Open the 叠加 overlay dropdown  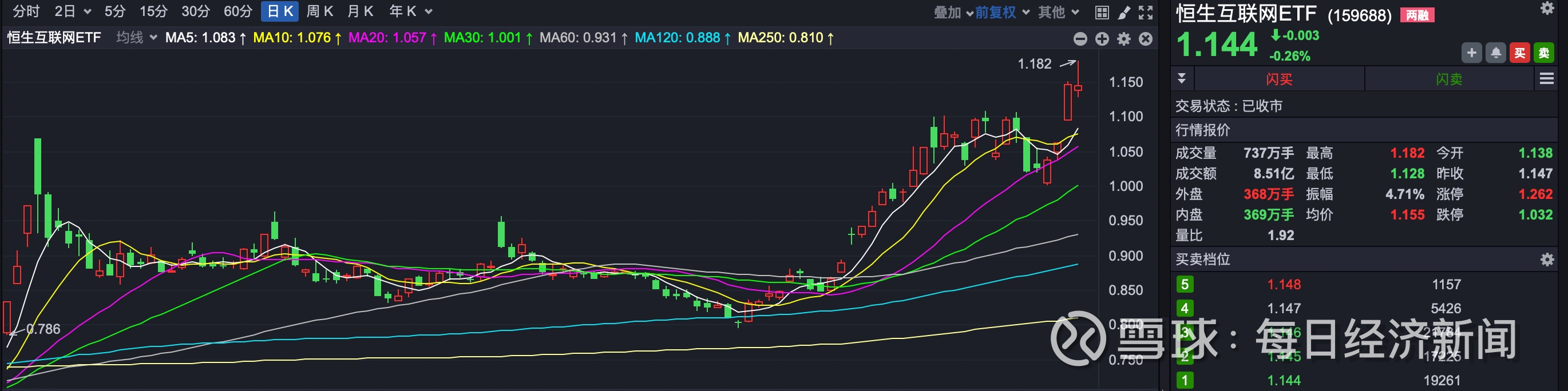pyautogui.click(x=953, y=12)
